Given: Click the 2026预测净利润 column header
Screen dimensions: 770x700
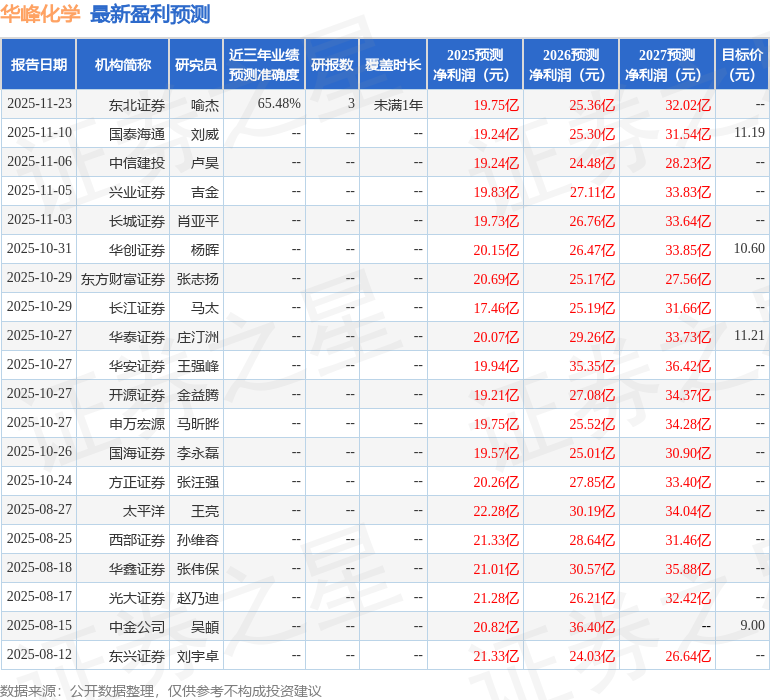Looking at the screenshot, I should 571,65.
